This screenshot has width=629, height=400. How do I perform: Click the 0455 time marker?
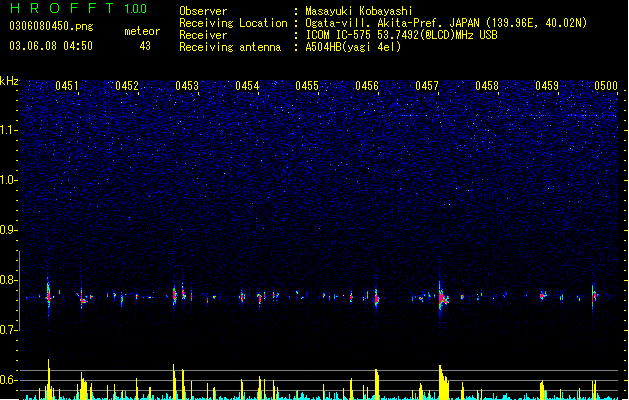pyautogui.click(x=307, y=86)
